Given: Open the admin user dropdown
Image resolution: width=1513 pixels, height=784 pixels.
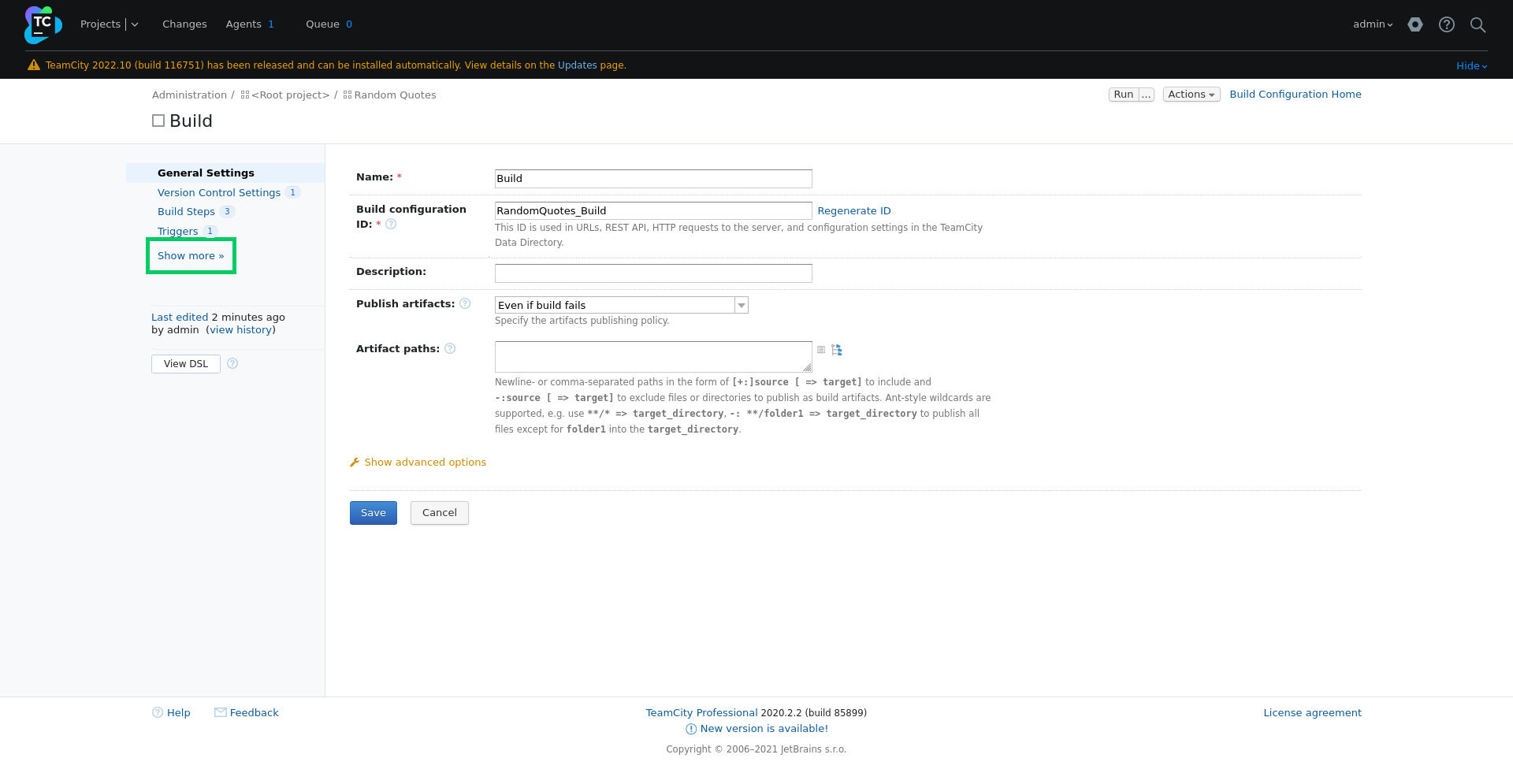Looking at the screenshot, I should coord(1373,24).
